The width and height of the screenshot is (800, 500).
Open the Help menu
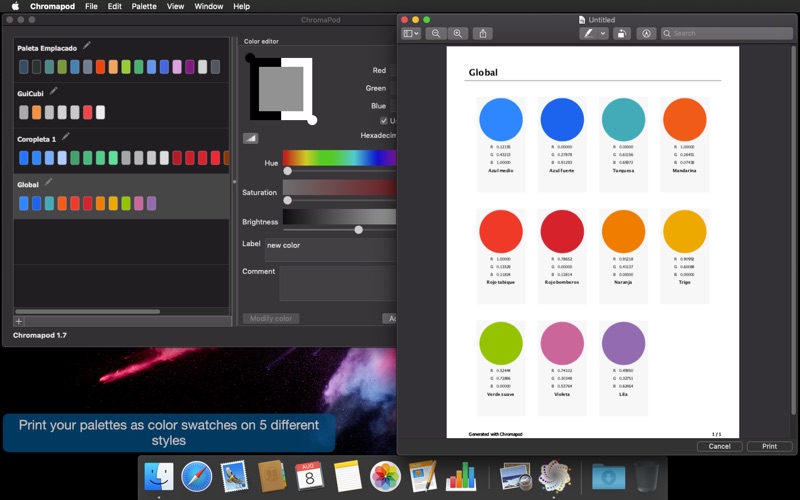click(241, 6)
